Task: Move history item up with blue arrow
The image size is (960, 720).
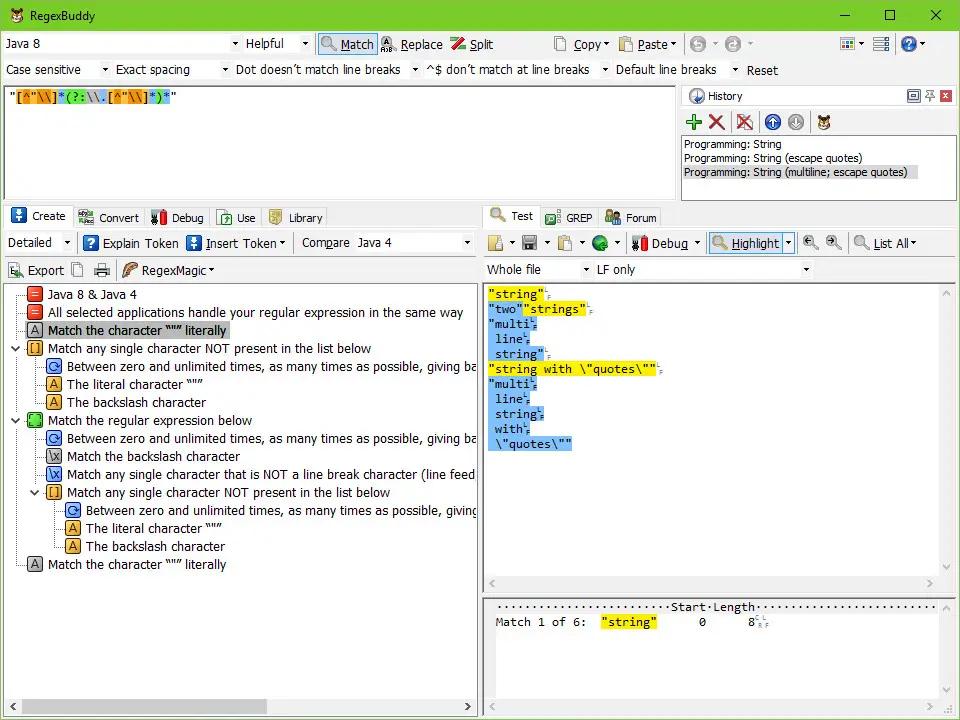Action: tap(773, 122)
